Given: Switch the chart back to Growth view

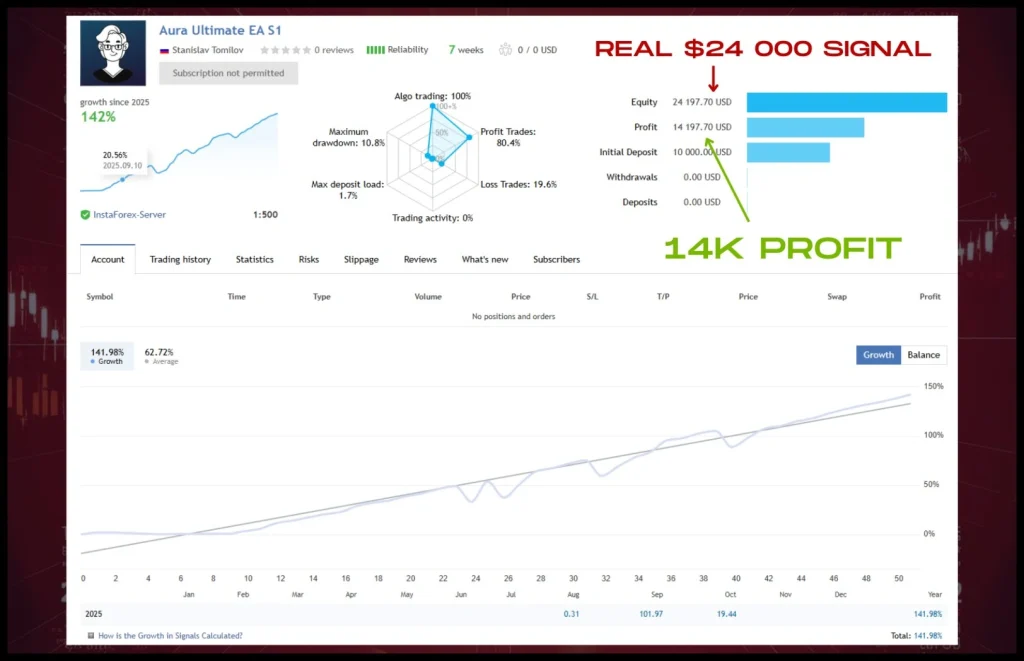Looking at the screenshot, I should [x=877, y=355].
